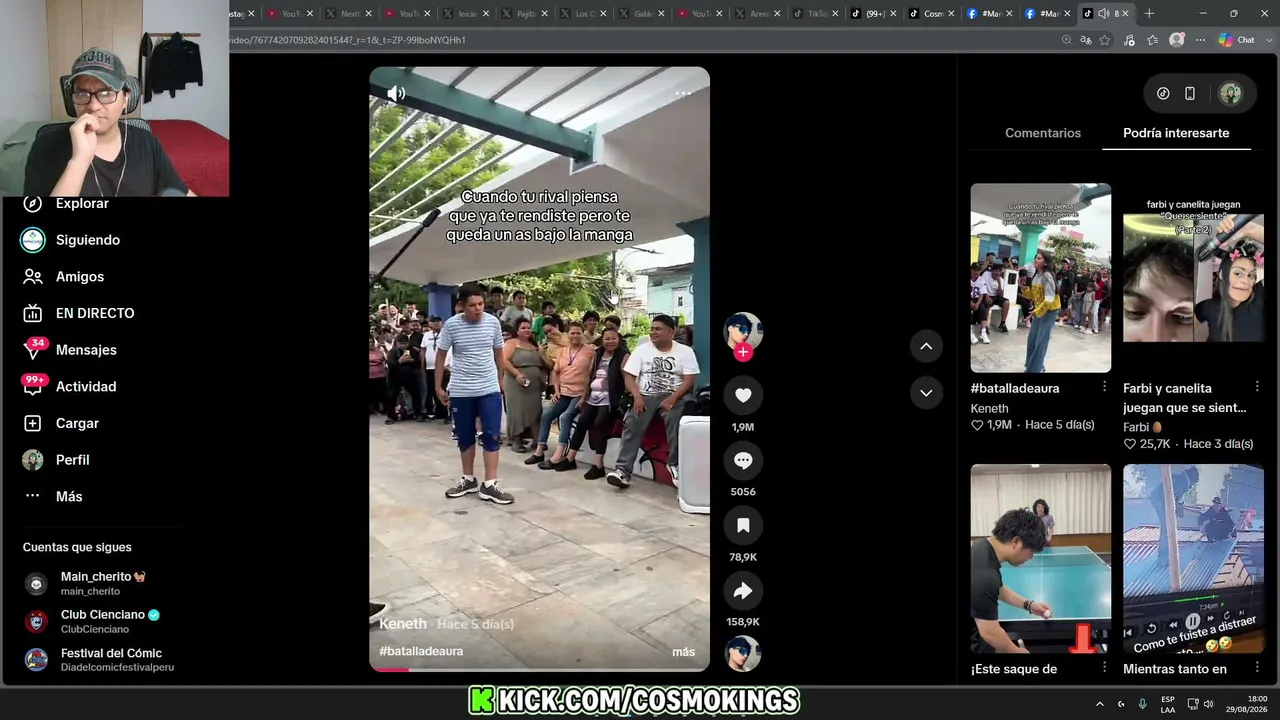Open the Cargar upload page
This screenshot has width=1280, height=720.
[x=77, y=423]
